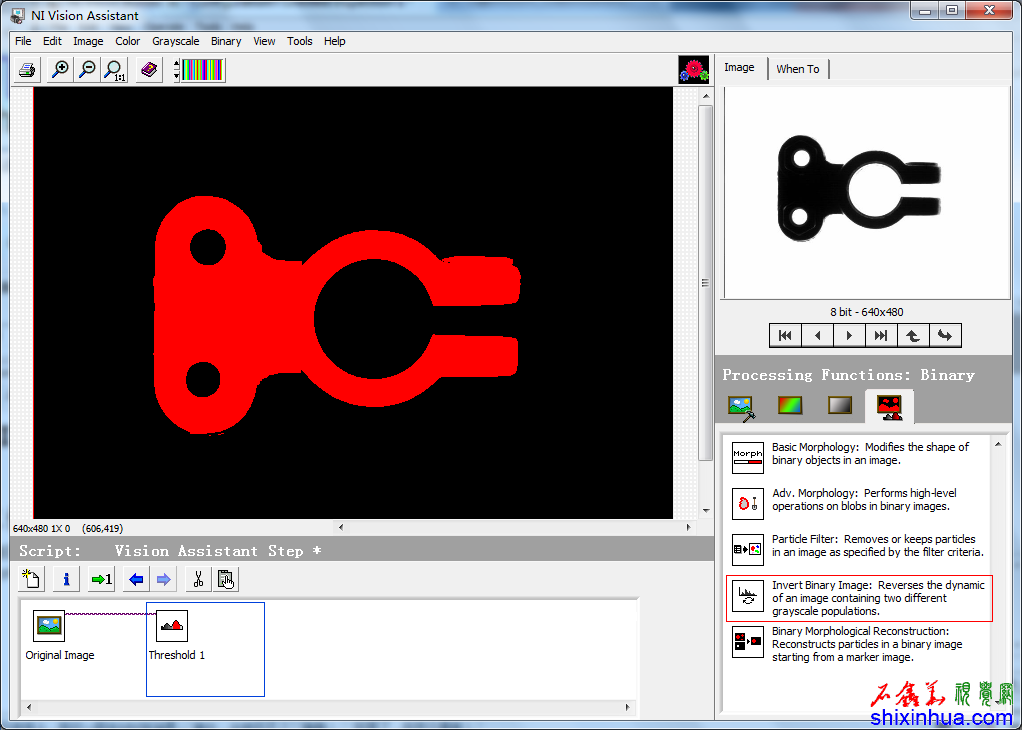Click the color palette swatch
This screenshot has height=730, width=1022.
[x=203, y=70]
